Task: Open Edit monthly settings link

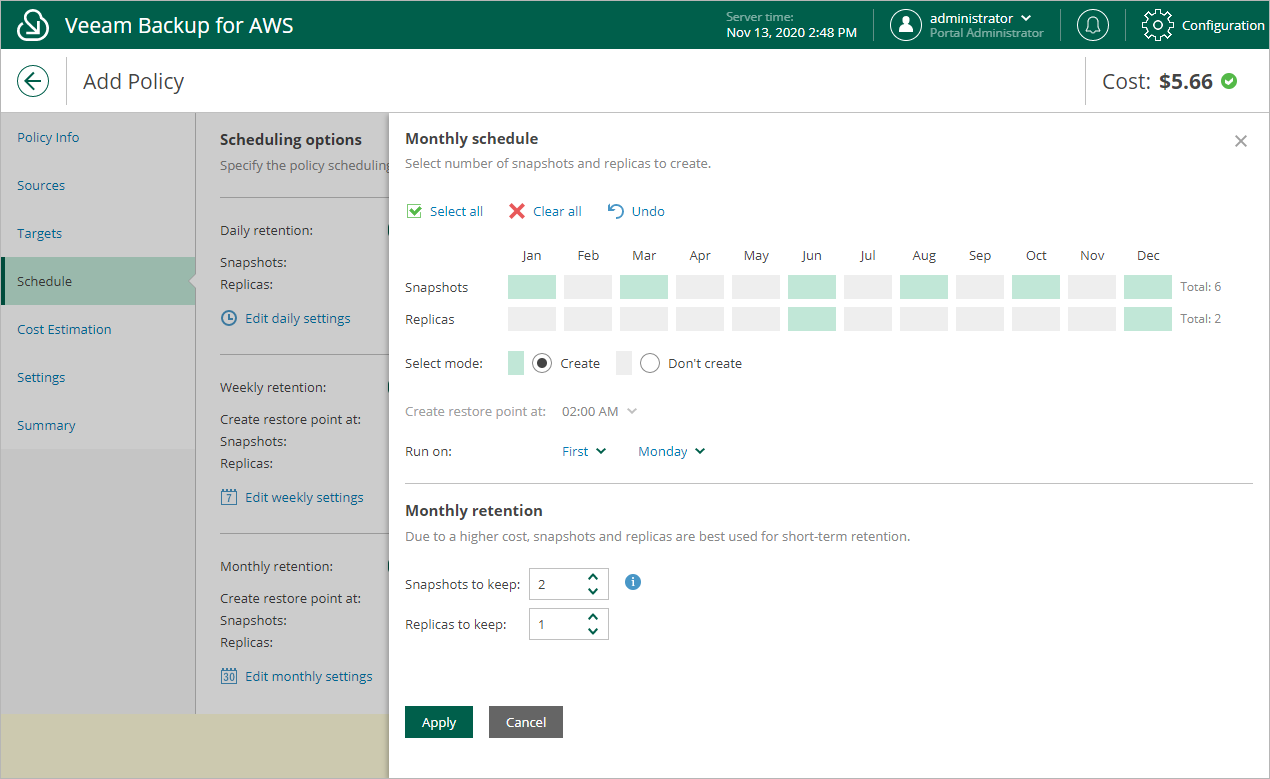Action: coord(309,676)
